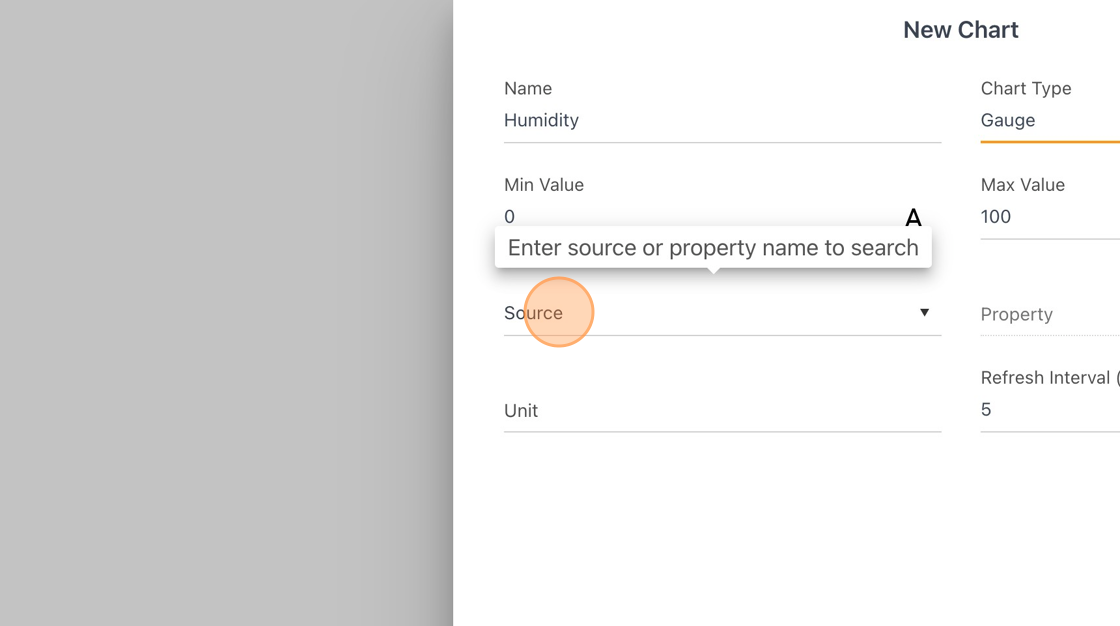Click the Chart Type label
1120x626 pixels.
coord(1026,89)
